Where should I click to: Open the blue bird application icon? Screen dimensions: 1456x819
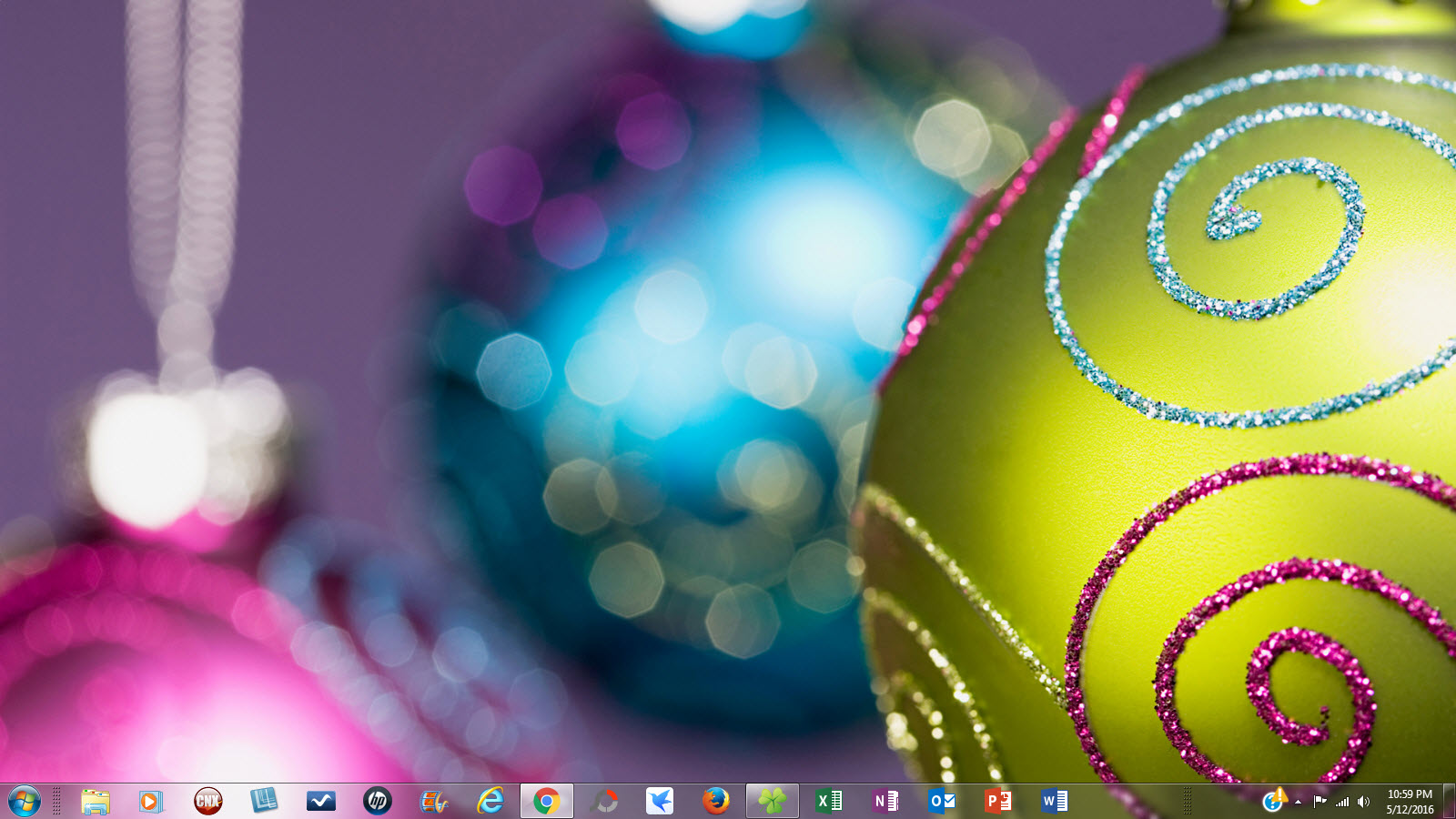click(660, 802)
